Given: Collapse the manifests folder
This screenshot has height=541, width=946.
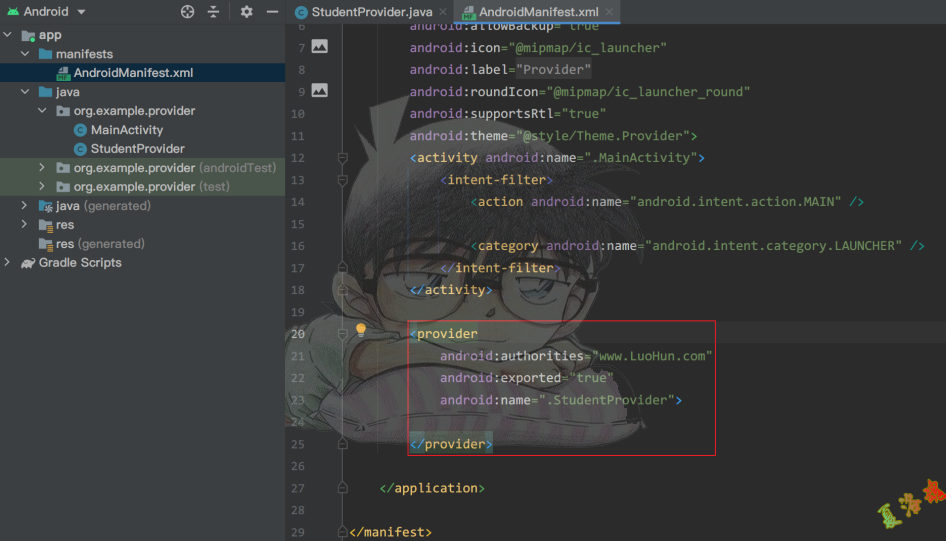Looking at the screenshot, I should pos(26,54).
